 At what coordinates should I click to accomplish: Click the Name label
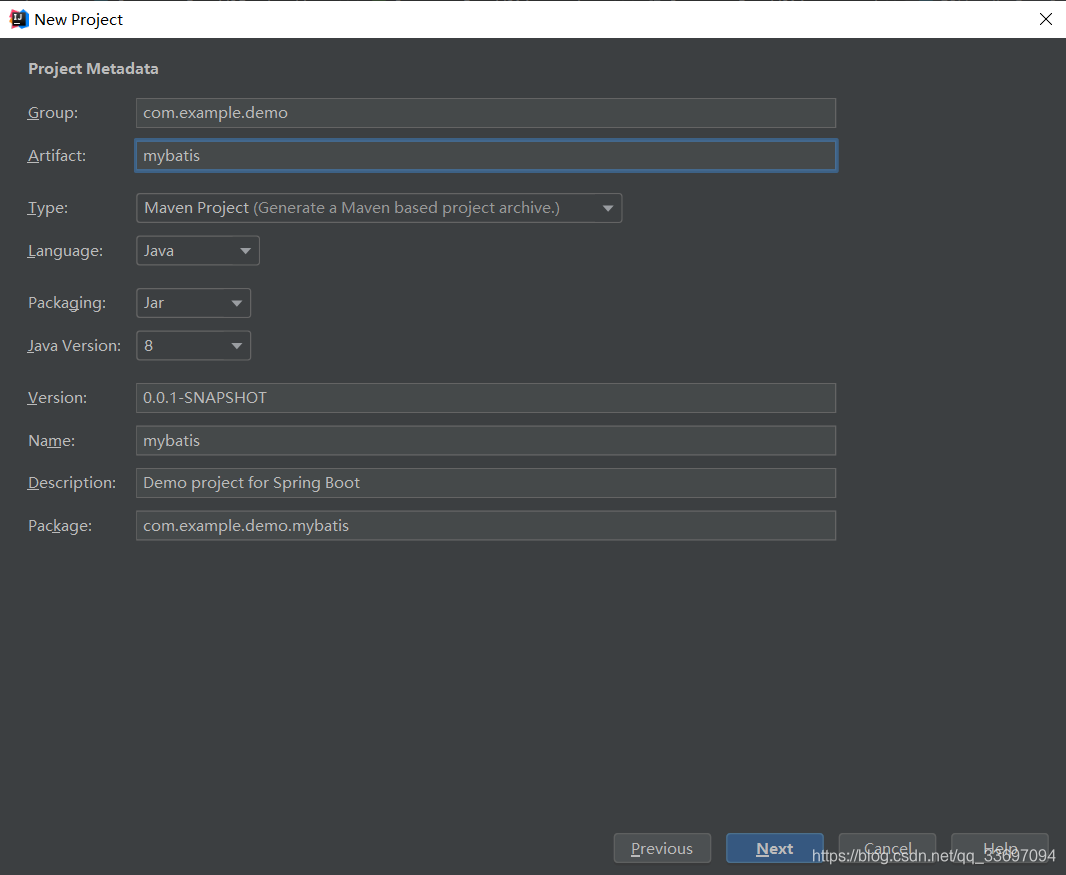coord(51,441)
